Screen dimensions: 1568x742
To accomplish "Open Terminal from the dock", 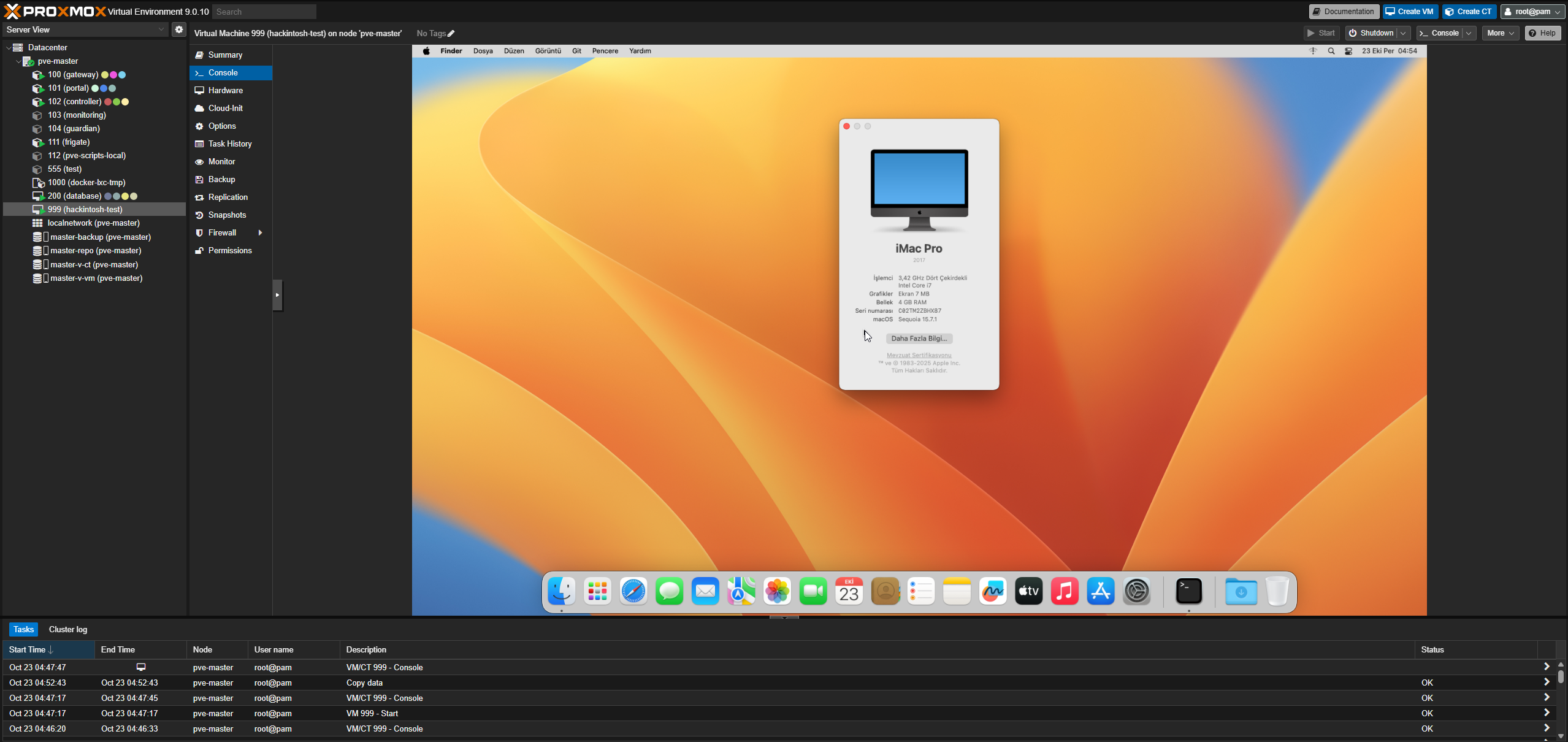I will point(1189,591).
